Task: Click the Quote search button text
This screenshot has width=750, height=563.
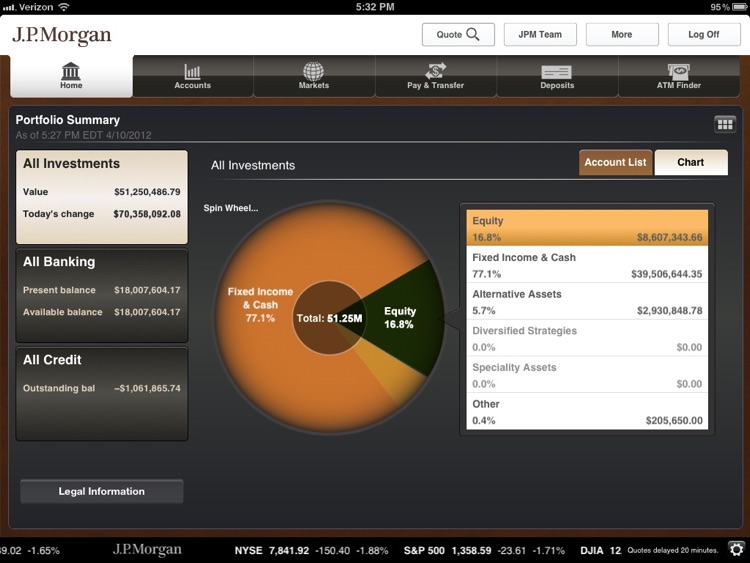Action: [x=449, y=34]
